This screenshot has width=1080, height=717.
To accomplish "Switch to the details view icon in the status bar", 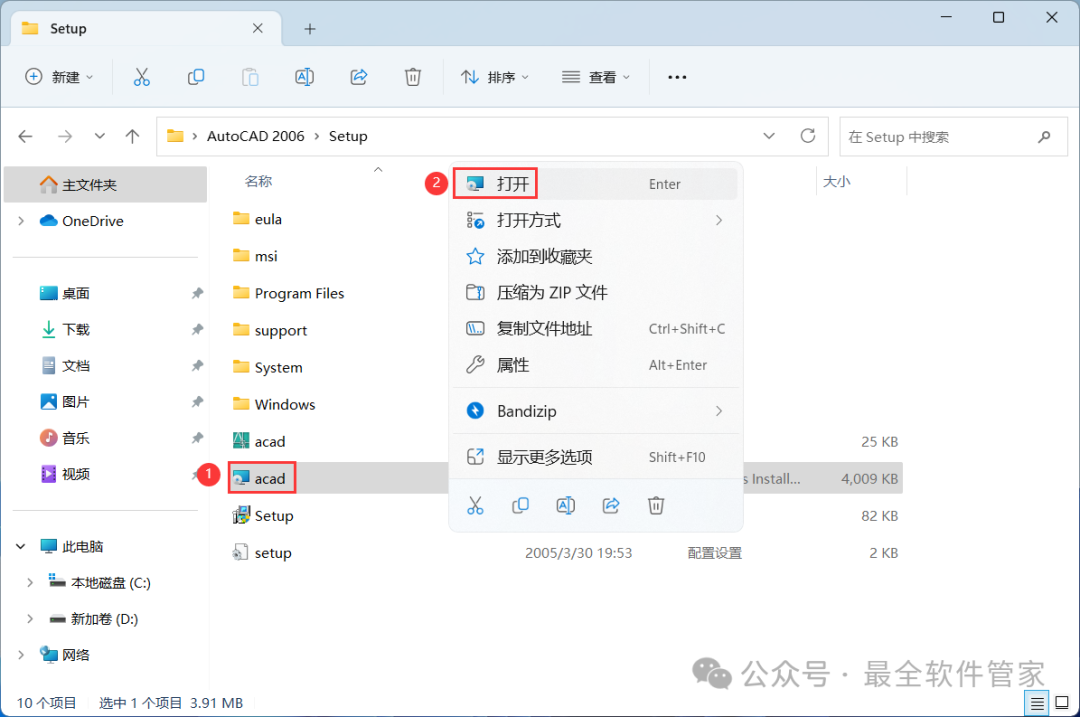I will [x=1037, y=703].
